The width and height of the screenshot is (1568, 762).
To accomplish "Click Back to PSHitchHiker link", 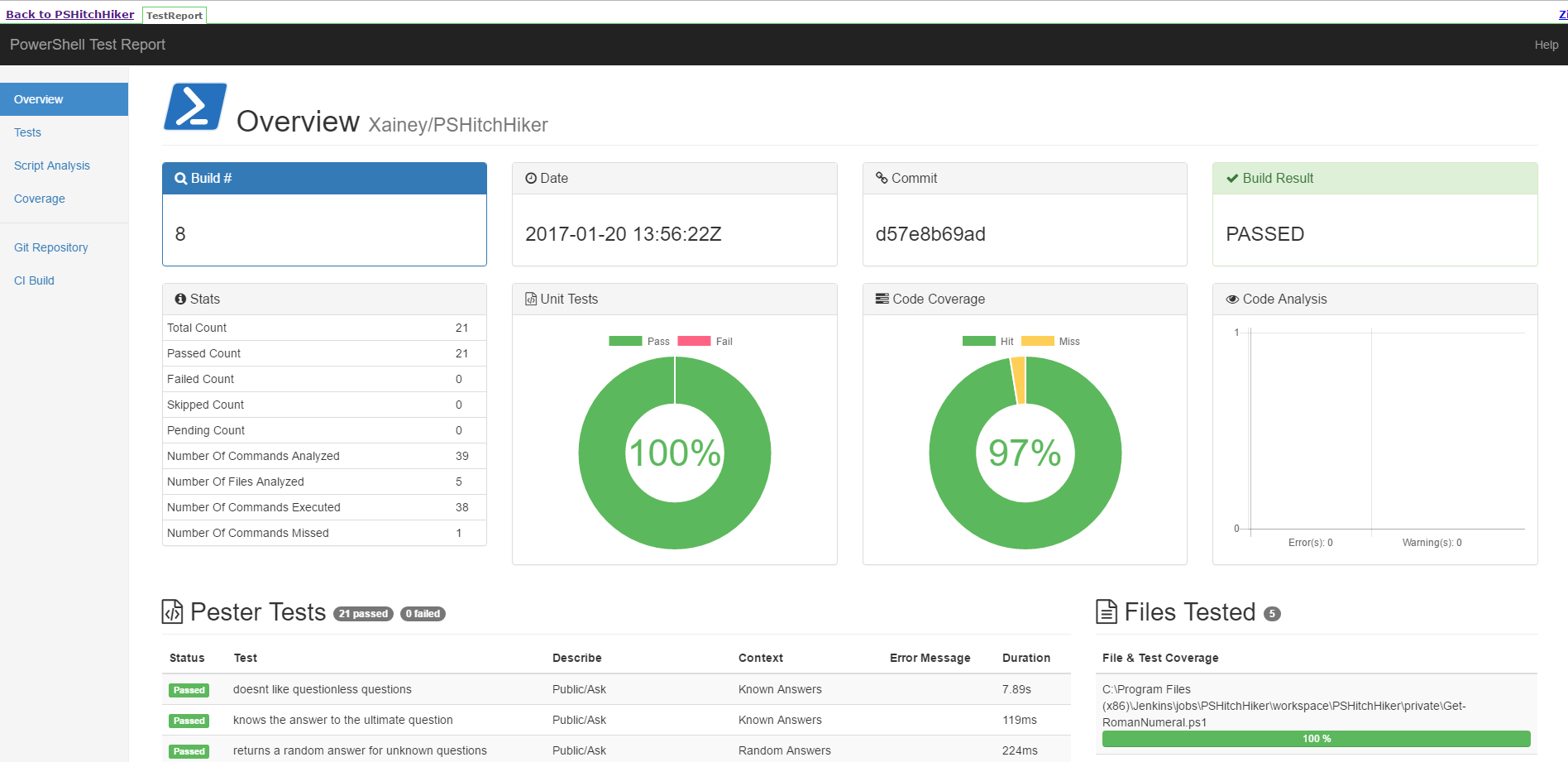I will click(x=70, y=14).
